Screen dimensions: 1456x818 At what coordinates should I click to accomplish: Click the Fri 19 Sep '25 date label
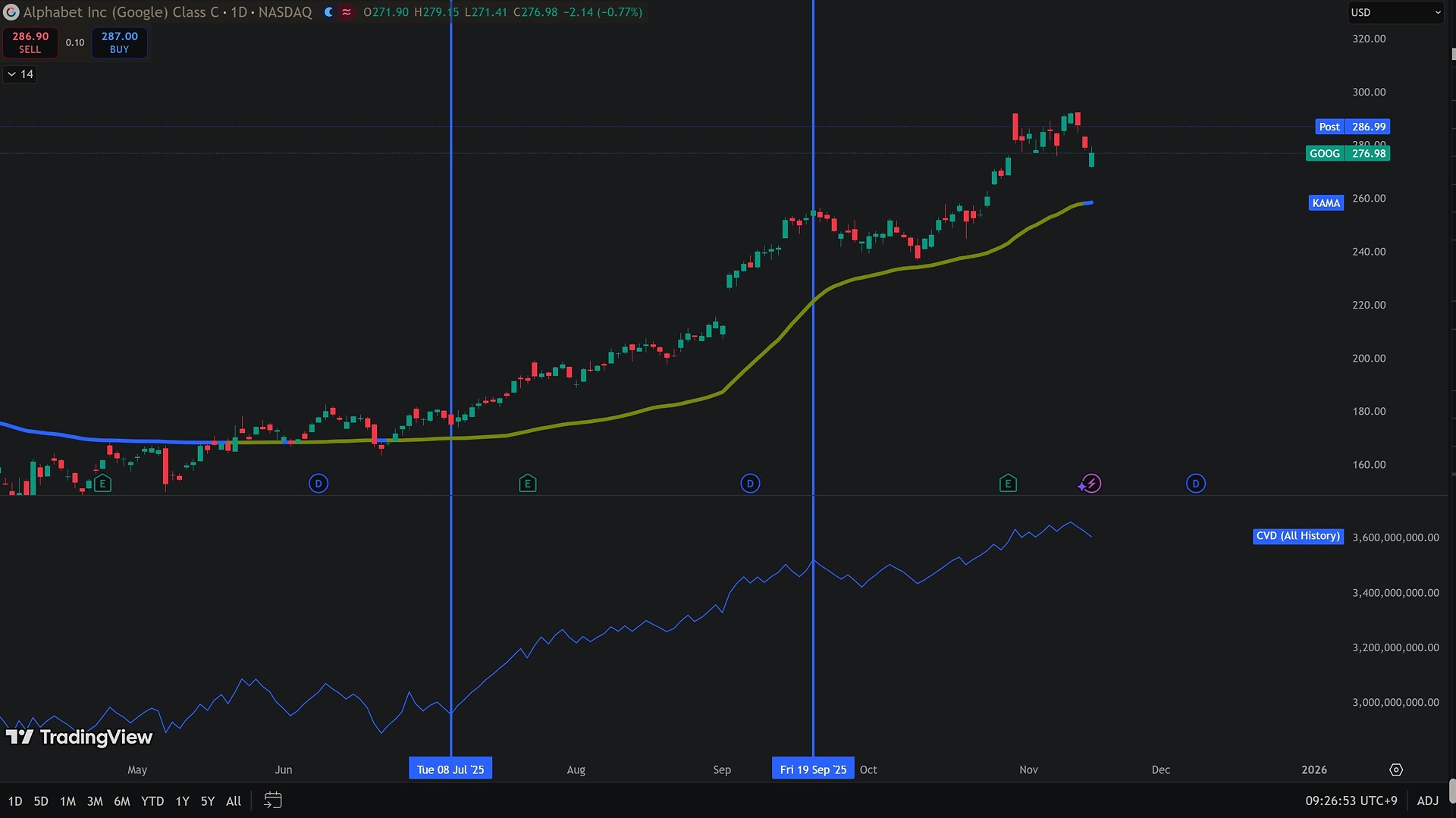click(x=813, y=769)
